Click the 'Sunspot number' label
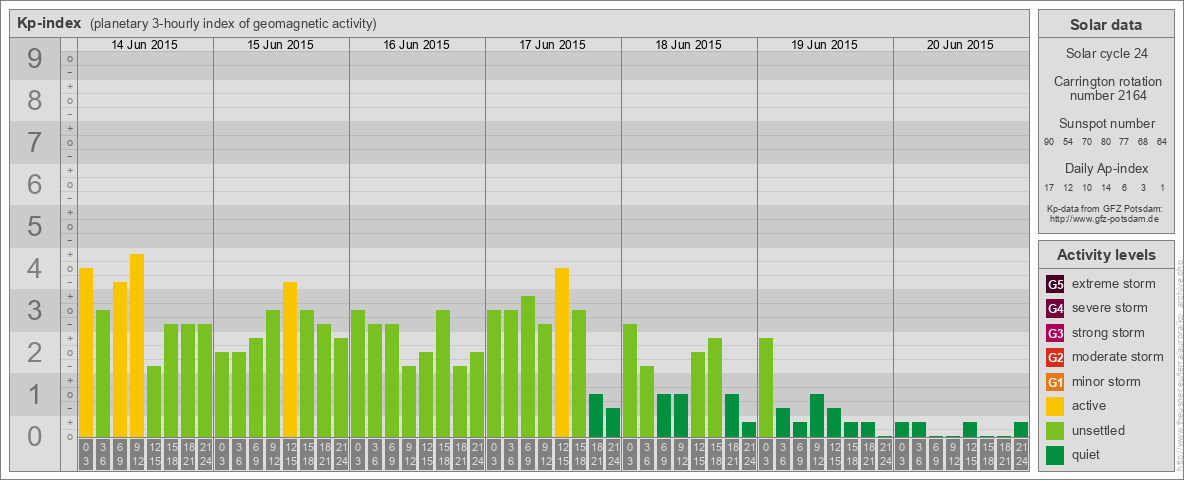 1105,124
